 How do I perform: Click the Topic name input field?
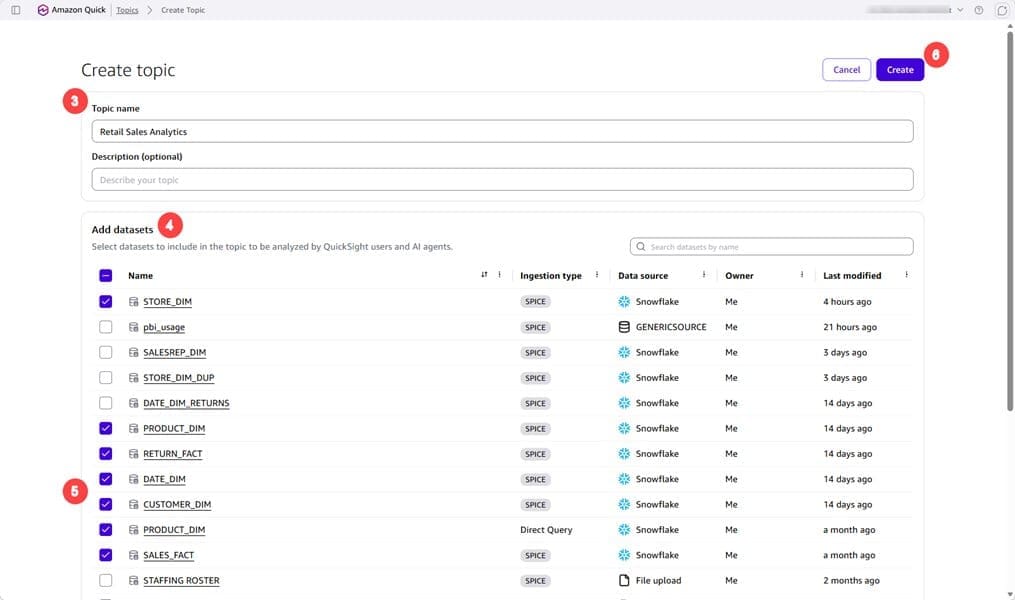[x=502, y=131]
